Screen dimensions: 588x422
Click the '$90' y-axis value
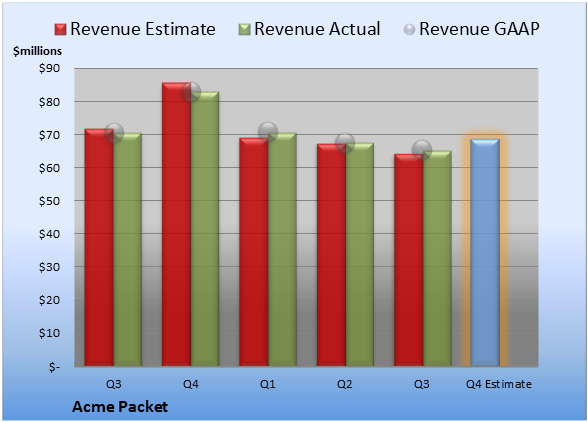tap(49, 69)
